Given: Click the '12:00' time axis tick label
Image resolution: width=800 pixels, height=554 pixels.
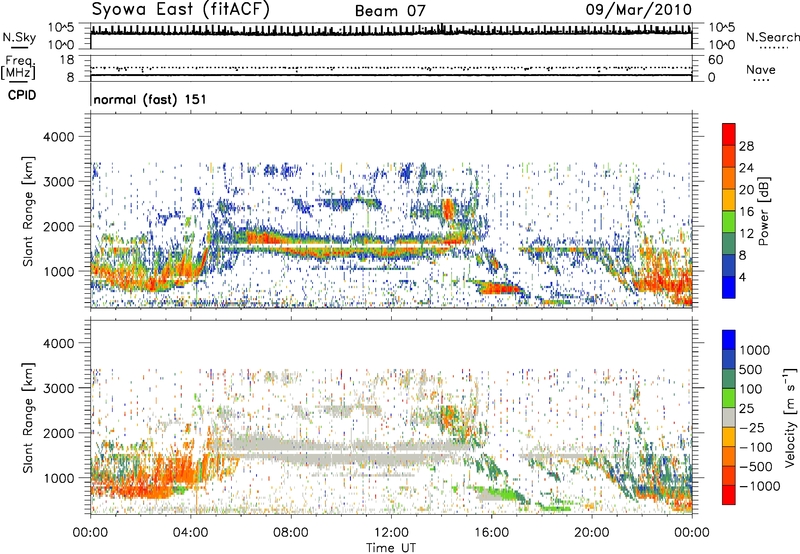Looking at the screenshot, I should (391, 533).
